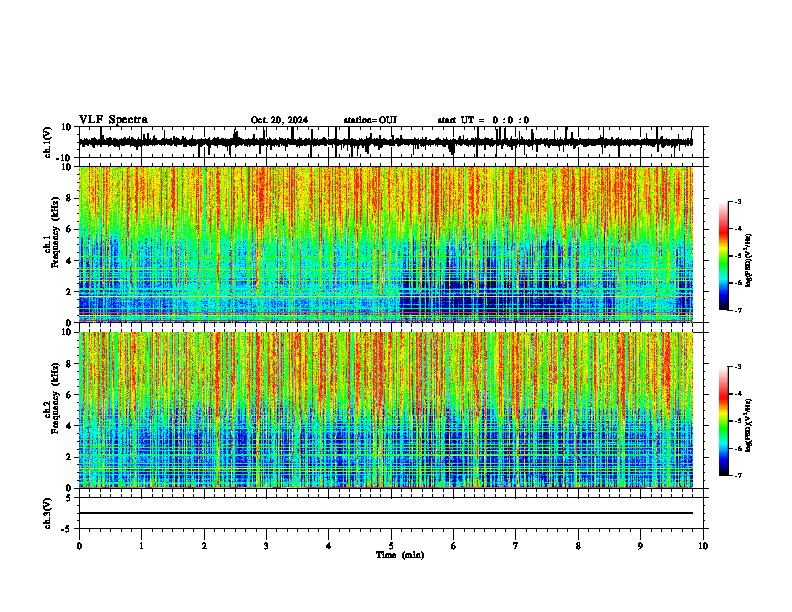The image size is (792, 612).
Task: Click the ch.1 "Frequency (kHz)" axis title
Action: (54, 232)
